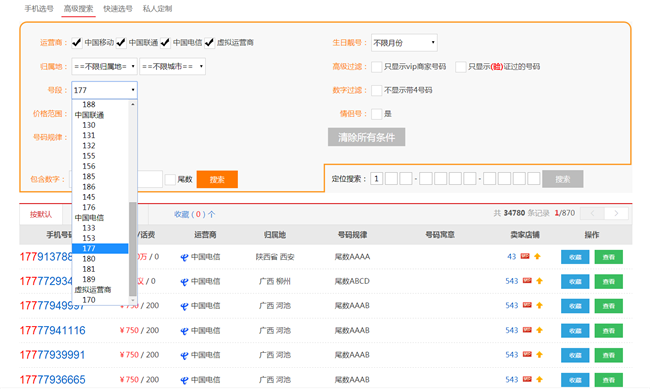Click red VIP badge in 17777941116 row
Image resolution: width=650 pixels, height=390 pixels.
(527, 329)
